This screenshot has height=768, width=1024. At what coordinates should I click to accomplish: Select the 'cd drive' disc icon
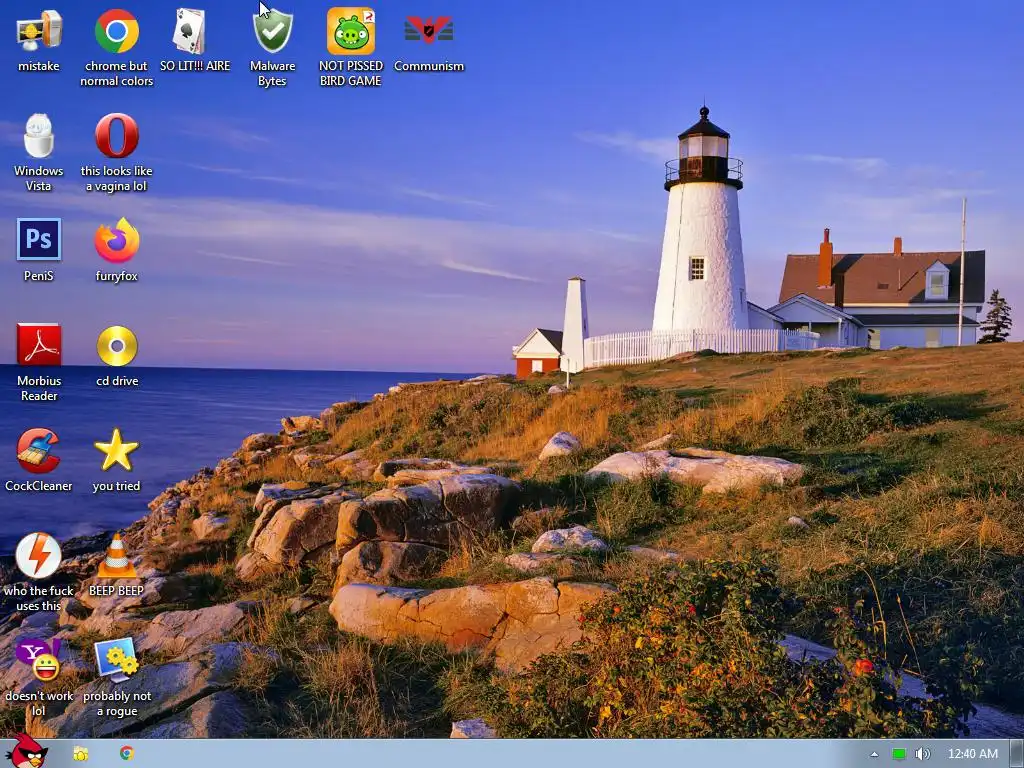pyautogui.click(x=117, y=345)
